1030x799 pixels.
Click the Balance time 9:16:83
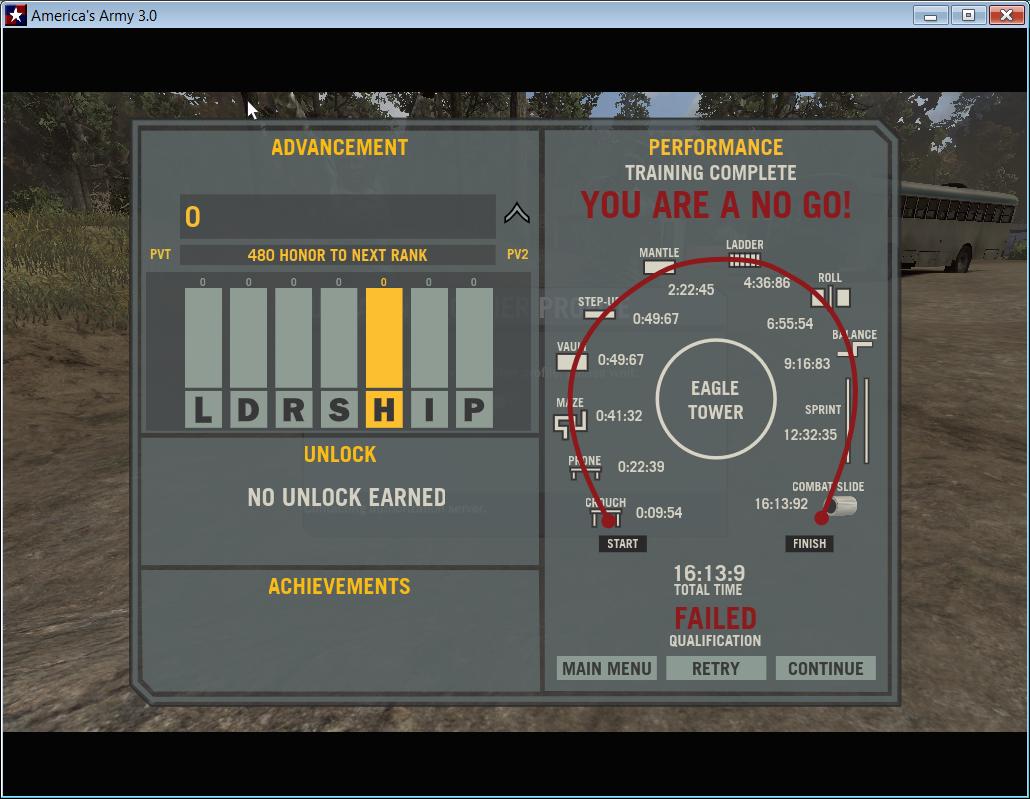coord(807,363)
